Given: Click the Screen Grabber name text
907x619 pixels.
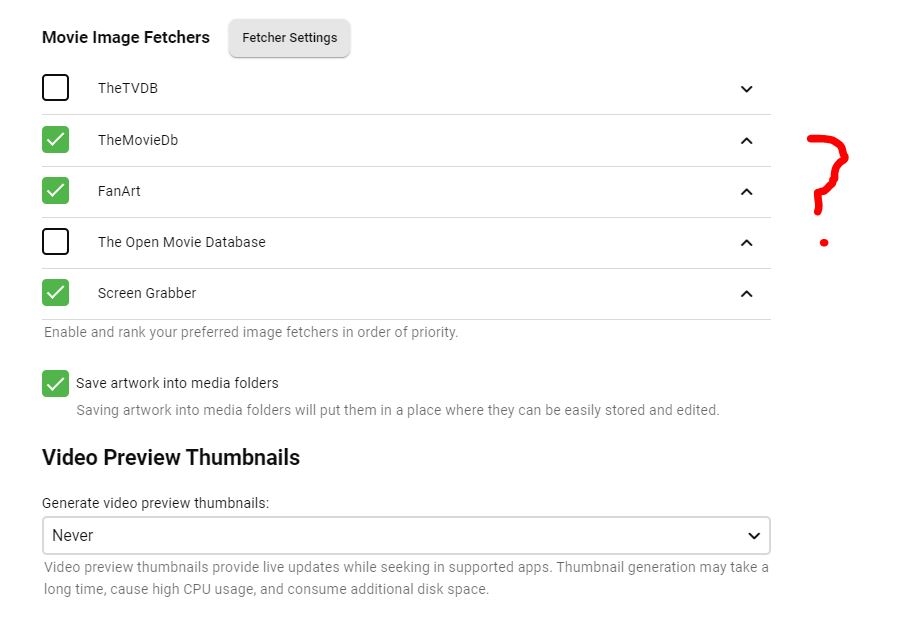Looking at the screenshot, I should pyautogui.click(x=147, y=293).
